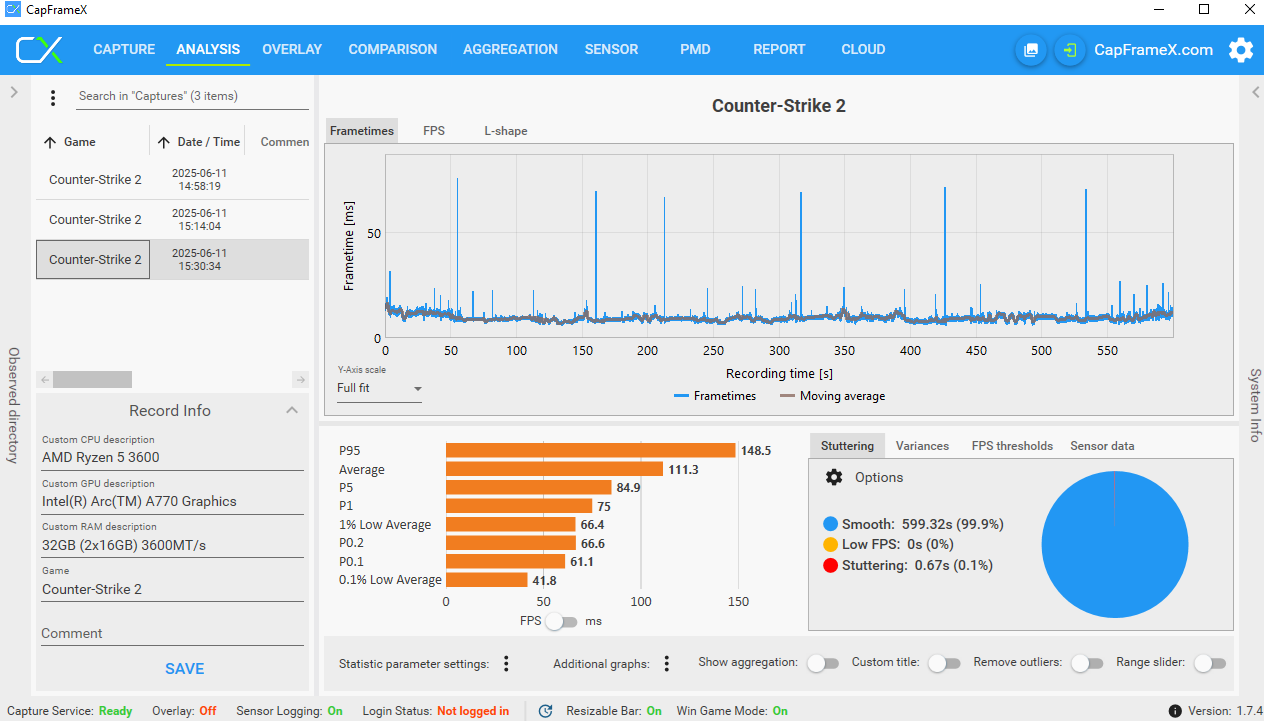
Task: Edit the Custom CPU description field
Action: coord(173,458)
